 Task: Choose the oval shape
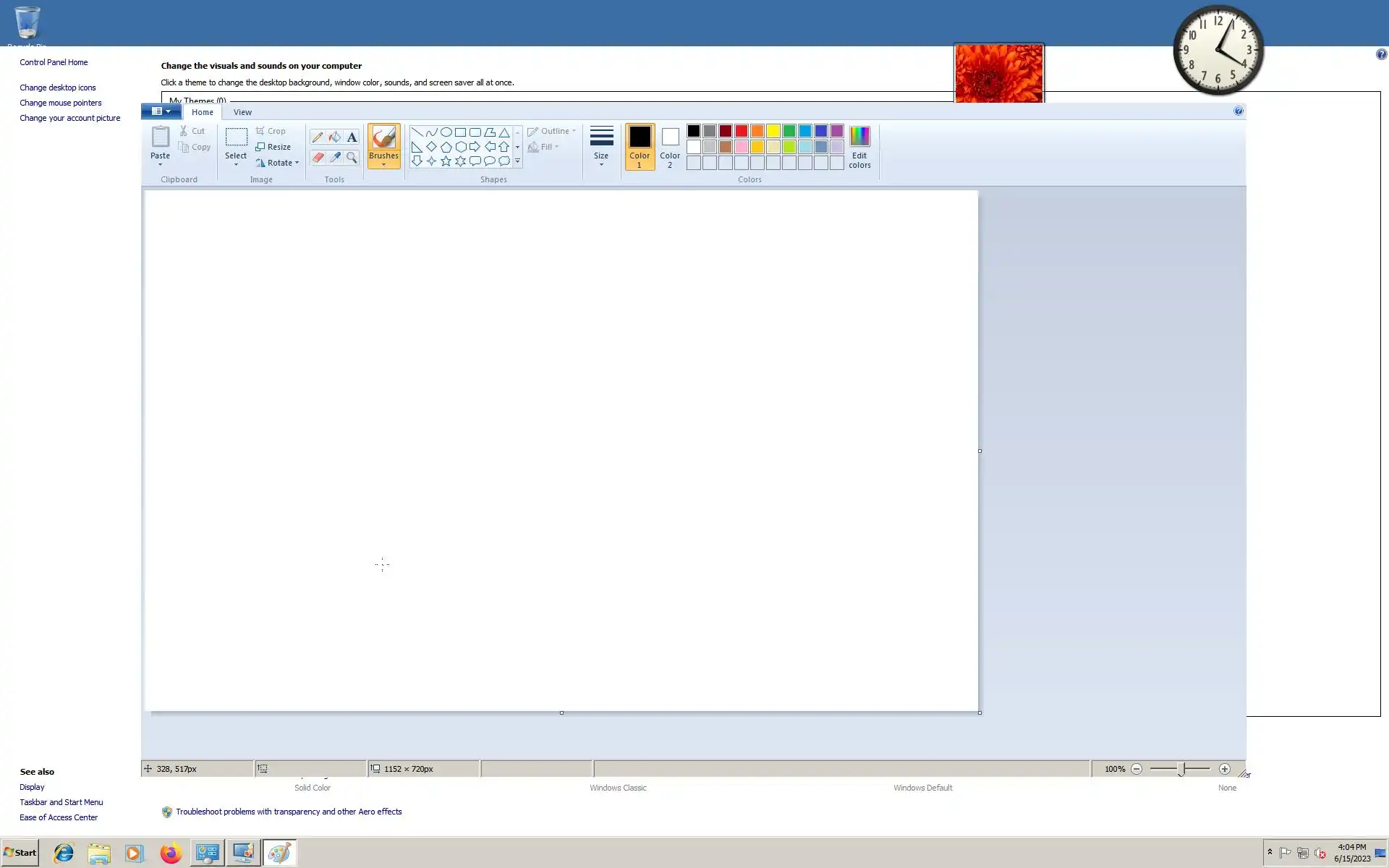pyautogui.click(x=446, y=132)
